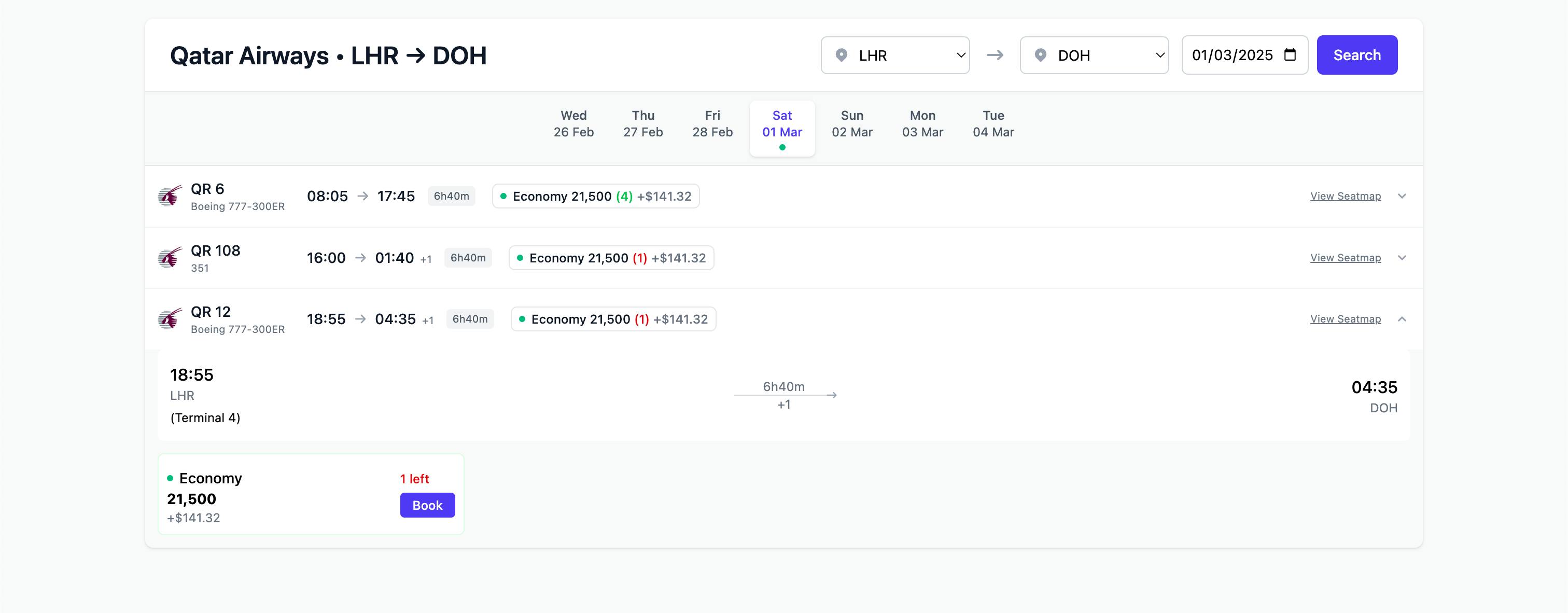View Seatmap for flight QR 6
Viewport: 1568px width, 613px height.
(1345, 196)
